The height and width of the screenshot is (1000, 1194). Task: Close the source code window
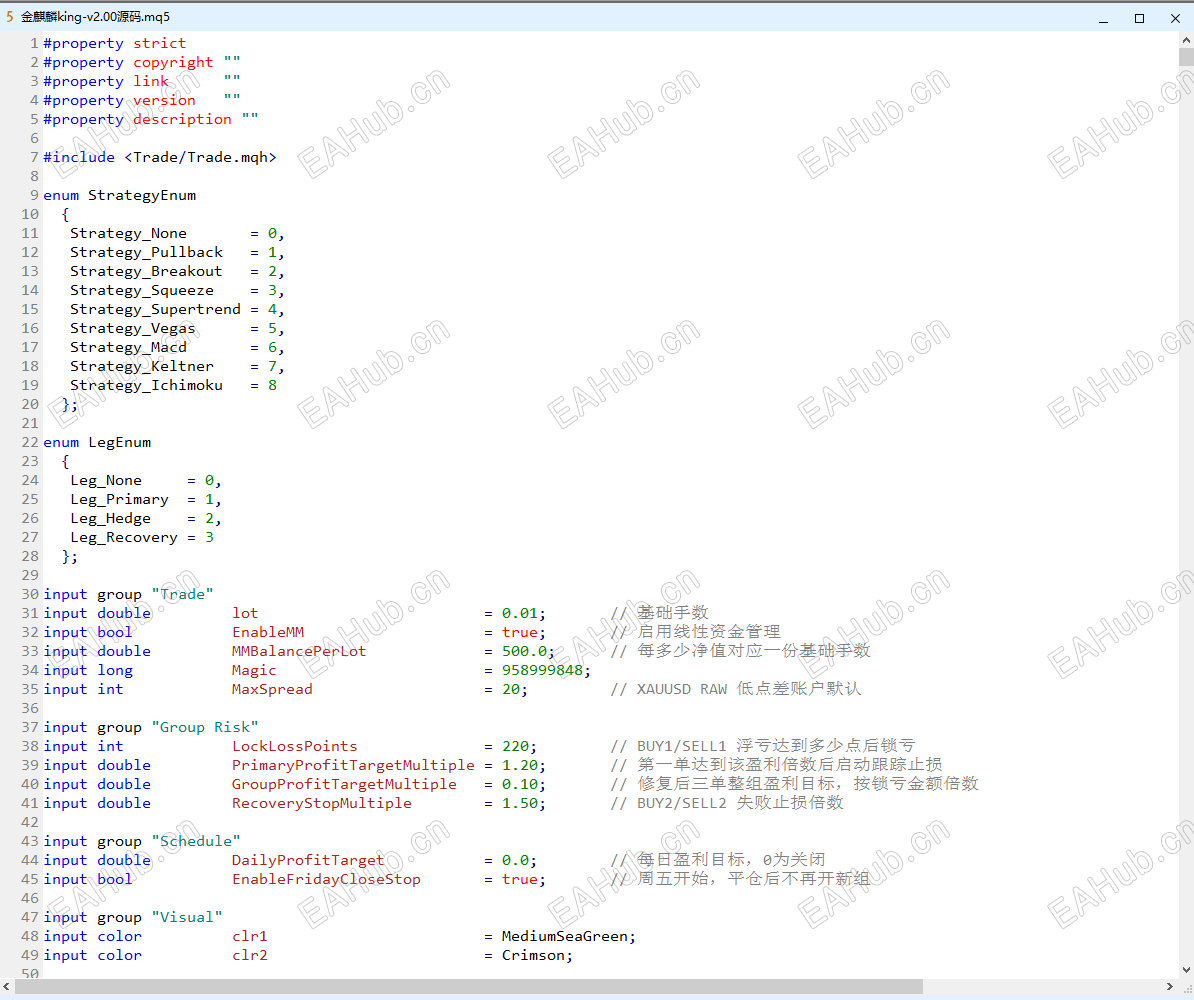[x=1175, y=18]
